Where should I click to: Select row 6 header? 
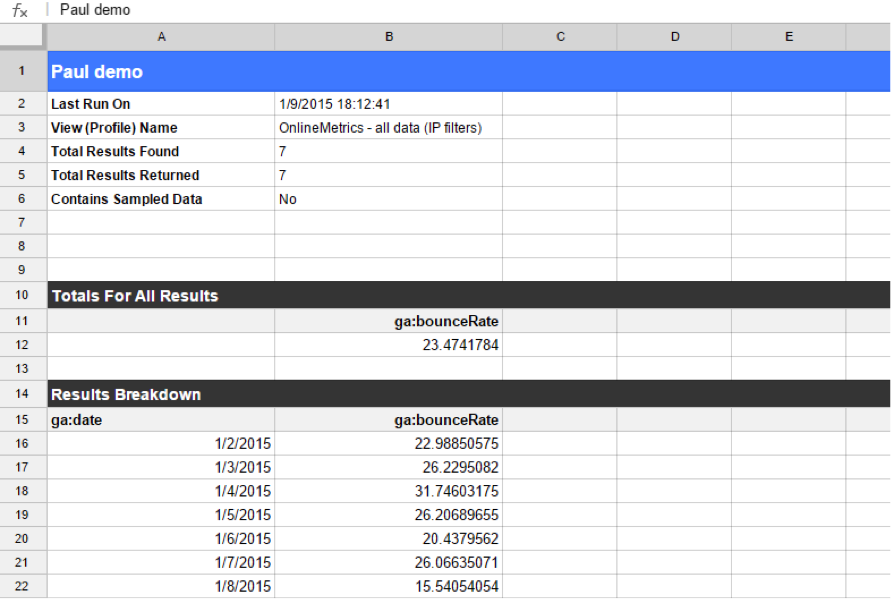[23, 199]
